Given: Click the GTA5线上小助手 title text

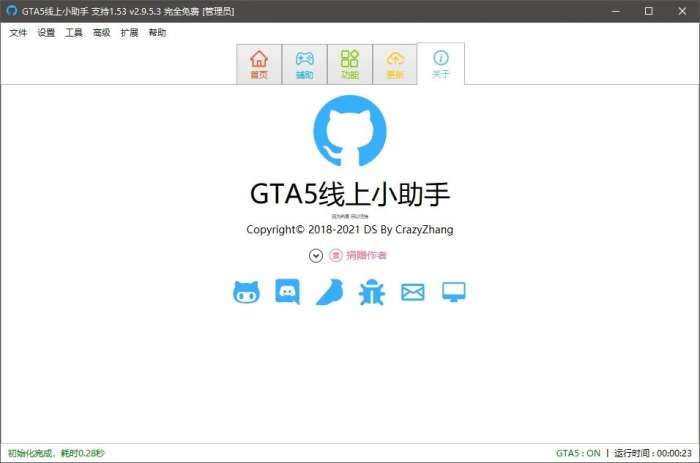Looking at the screenshot, I should pos(350,194).
